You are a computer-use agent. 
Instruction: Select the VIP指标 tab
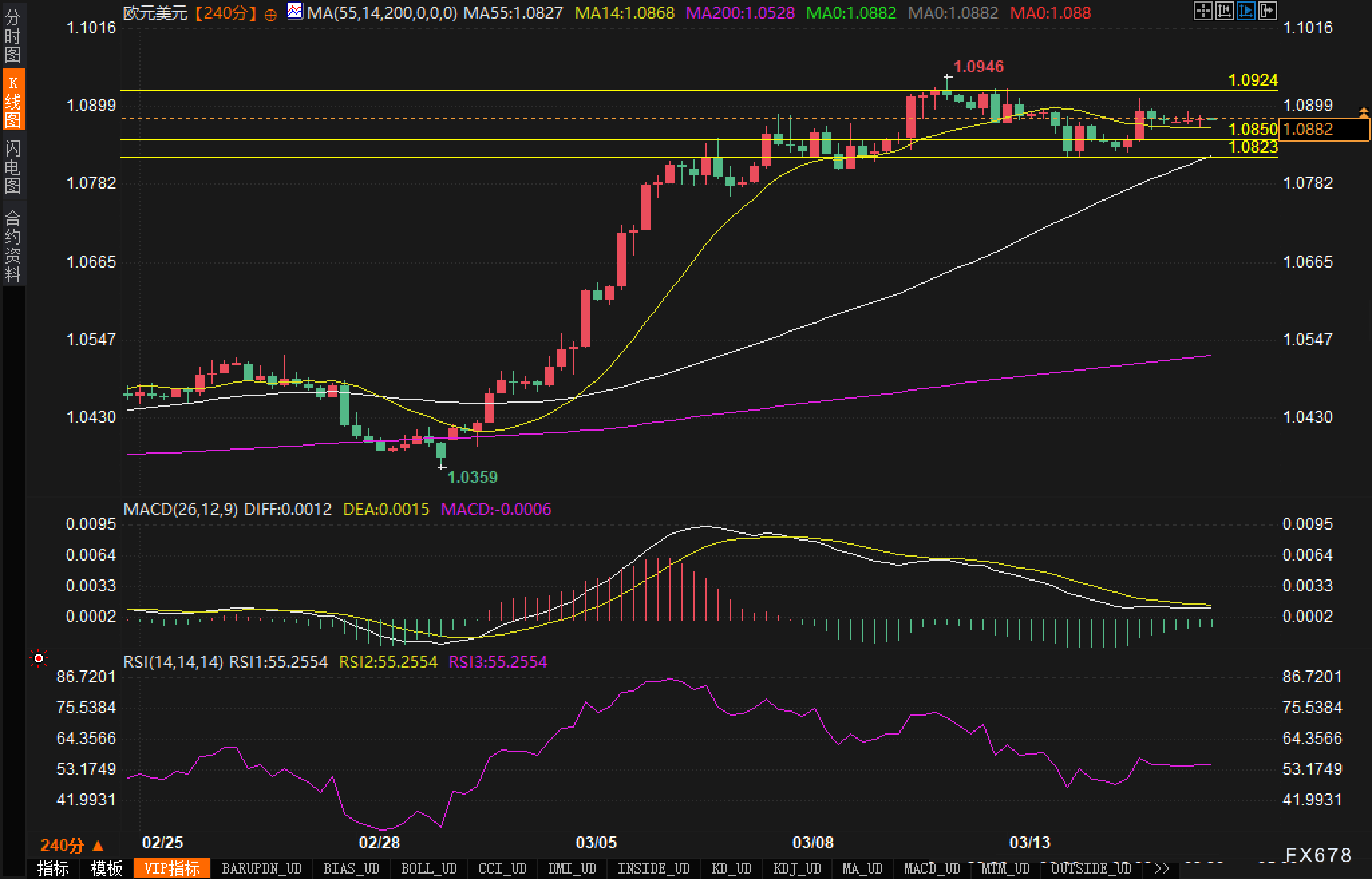point(172,868)
